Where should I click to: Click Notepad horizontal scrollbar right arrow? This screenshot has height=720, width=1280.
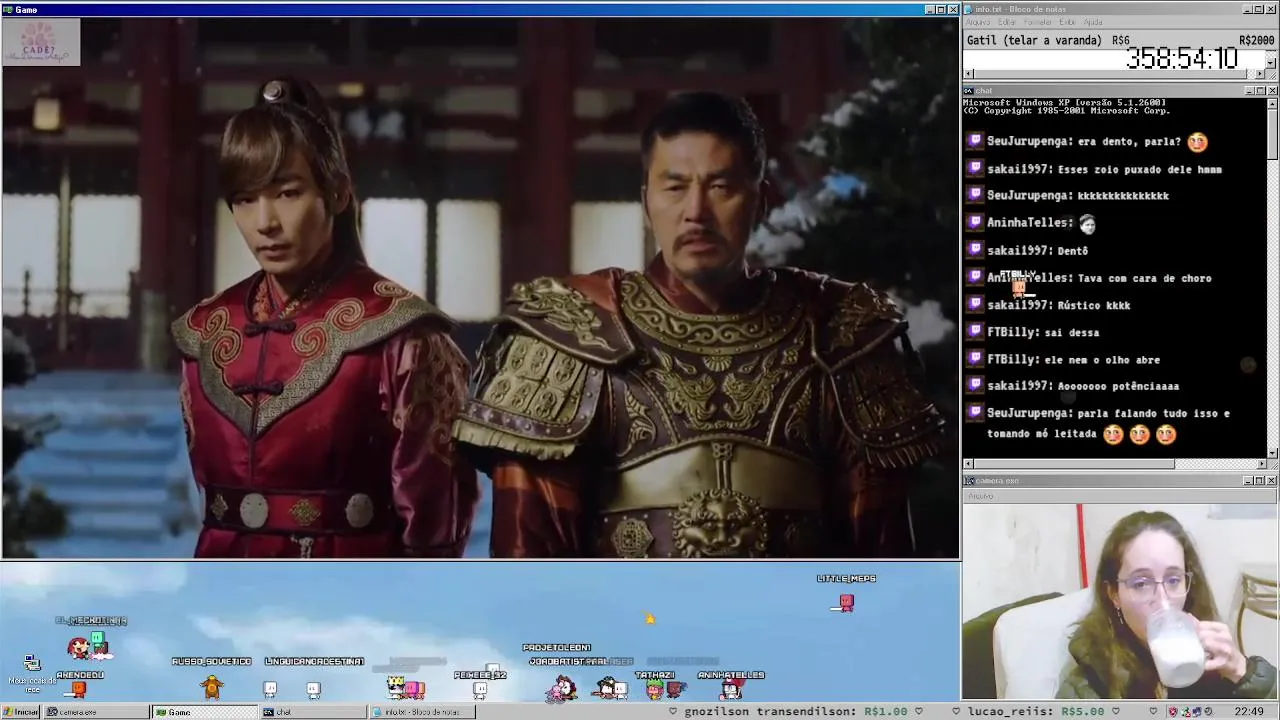coord(1261,75)
